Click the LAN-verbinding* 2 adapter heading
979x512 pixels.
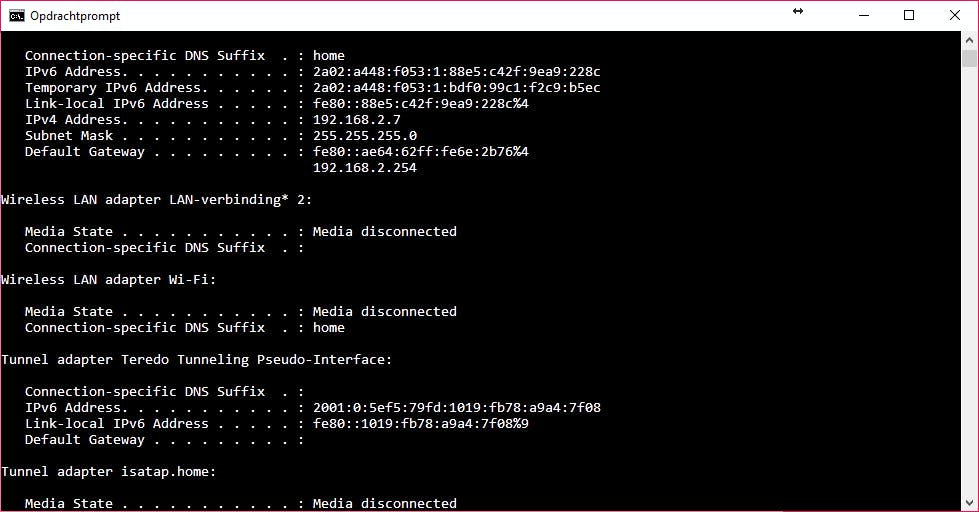click(156, 200)
